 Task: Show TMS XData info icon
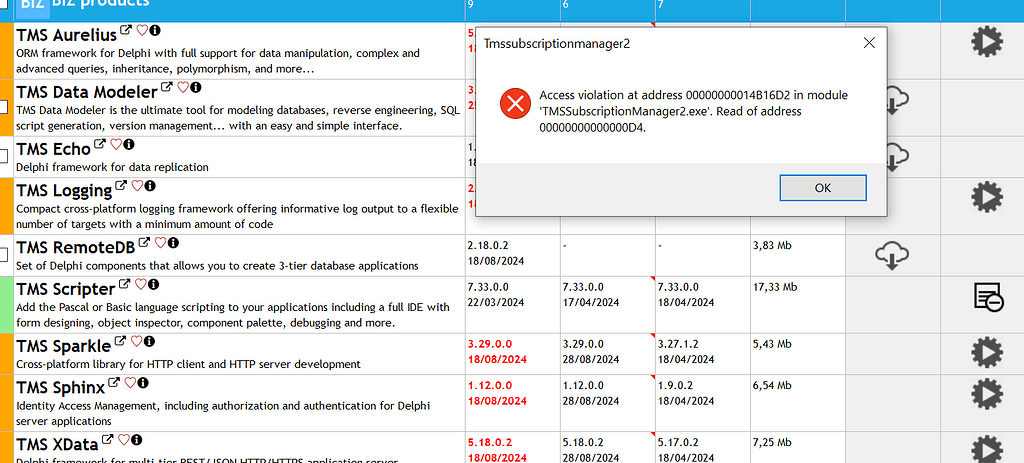pos(136,439)
